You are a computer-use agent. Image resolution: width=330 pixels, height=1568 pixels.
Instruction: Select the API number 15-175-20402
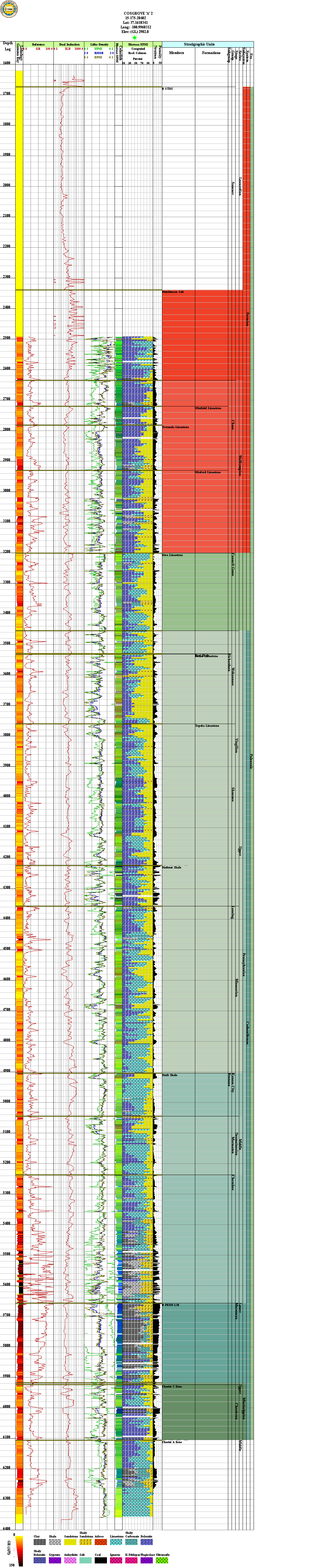tap(135, 18)
